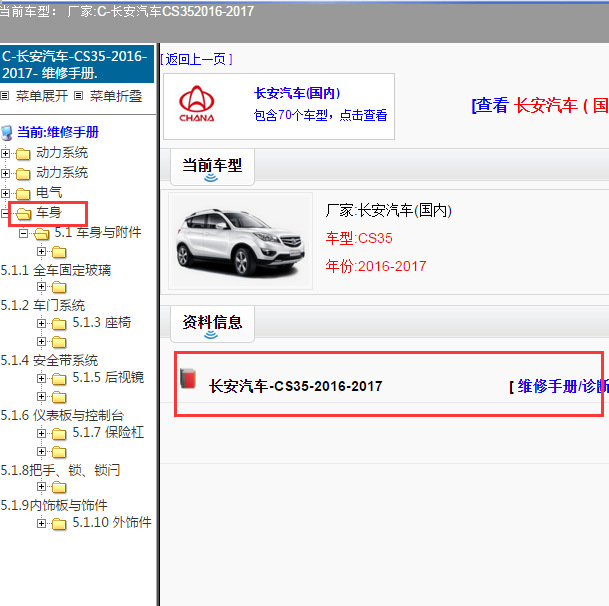Expand the 电气 tree node
Image resolution: width=609 pixels, height=606 pixels.
[x=5, y=193]
